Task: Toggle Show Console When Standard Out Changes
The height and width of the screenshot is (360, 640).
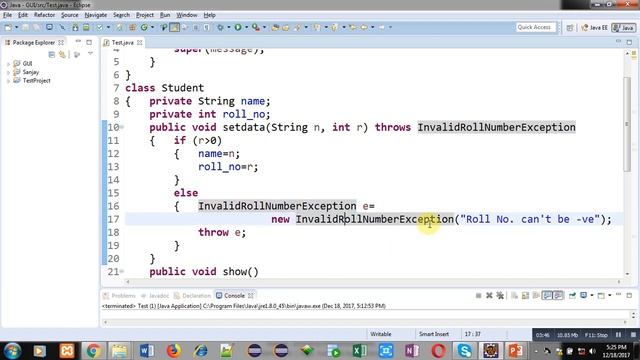Action: coord(547,295)
